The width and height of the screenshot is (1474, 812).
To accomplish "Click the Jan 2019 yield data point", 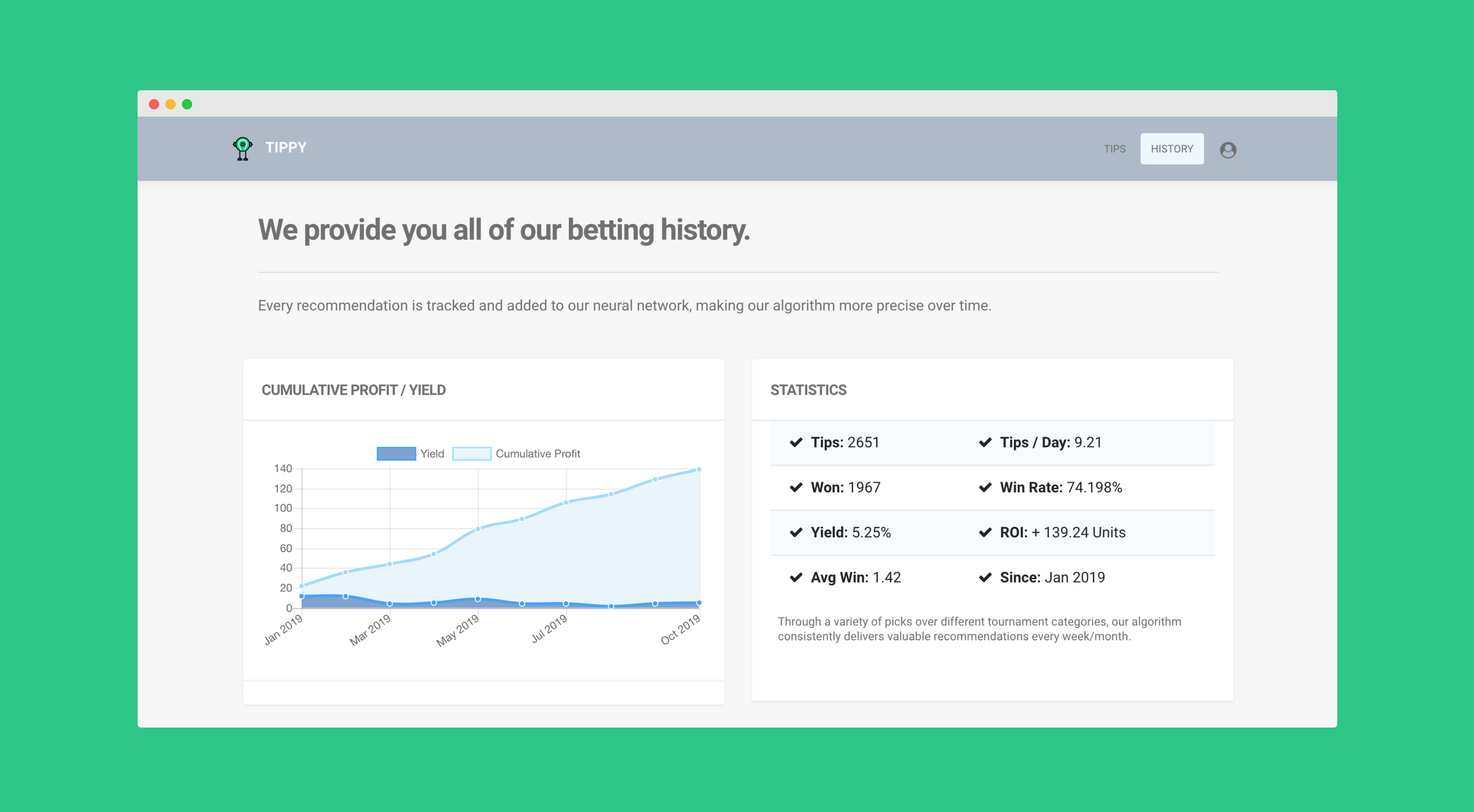I will [302, 596].
